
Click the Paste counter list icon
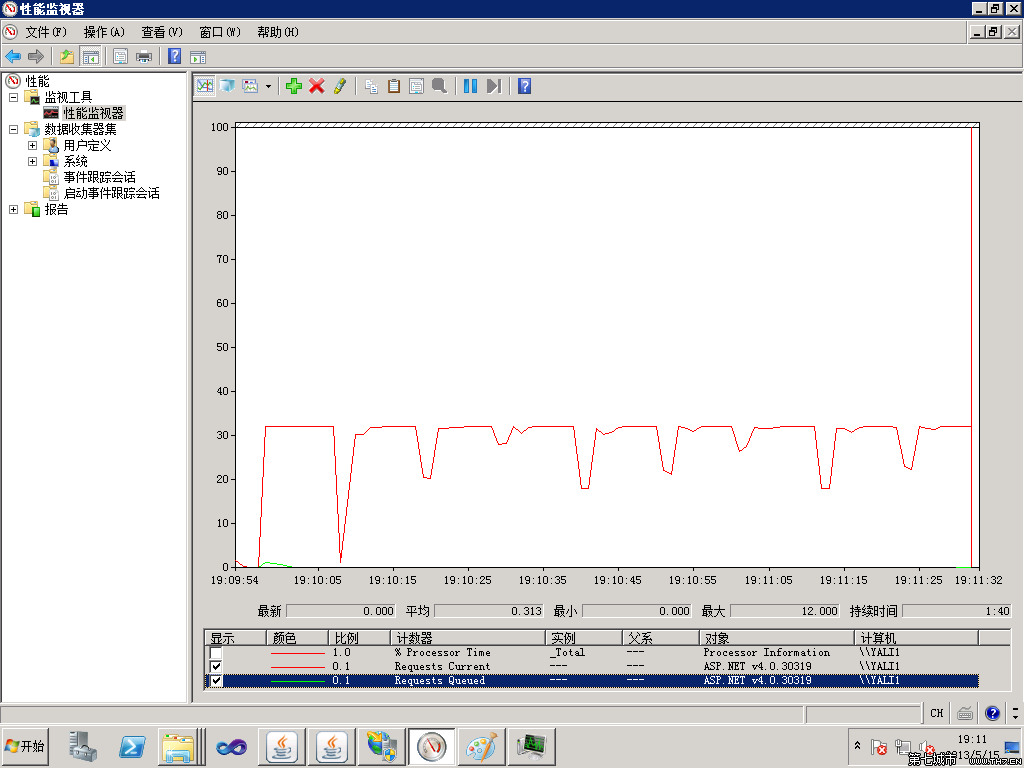[x=394, y=86]
